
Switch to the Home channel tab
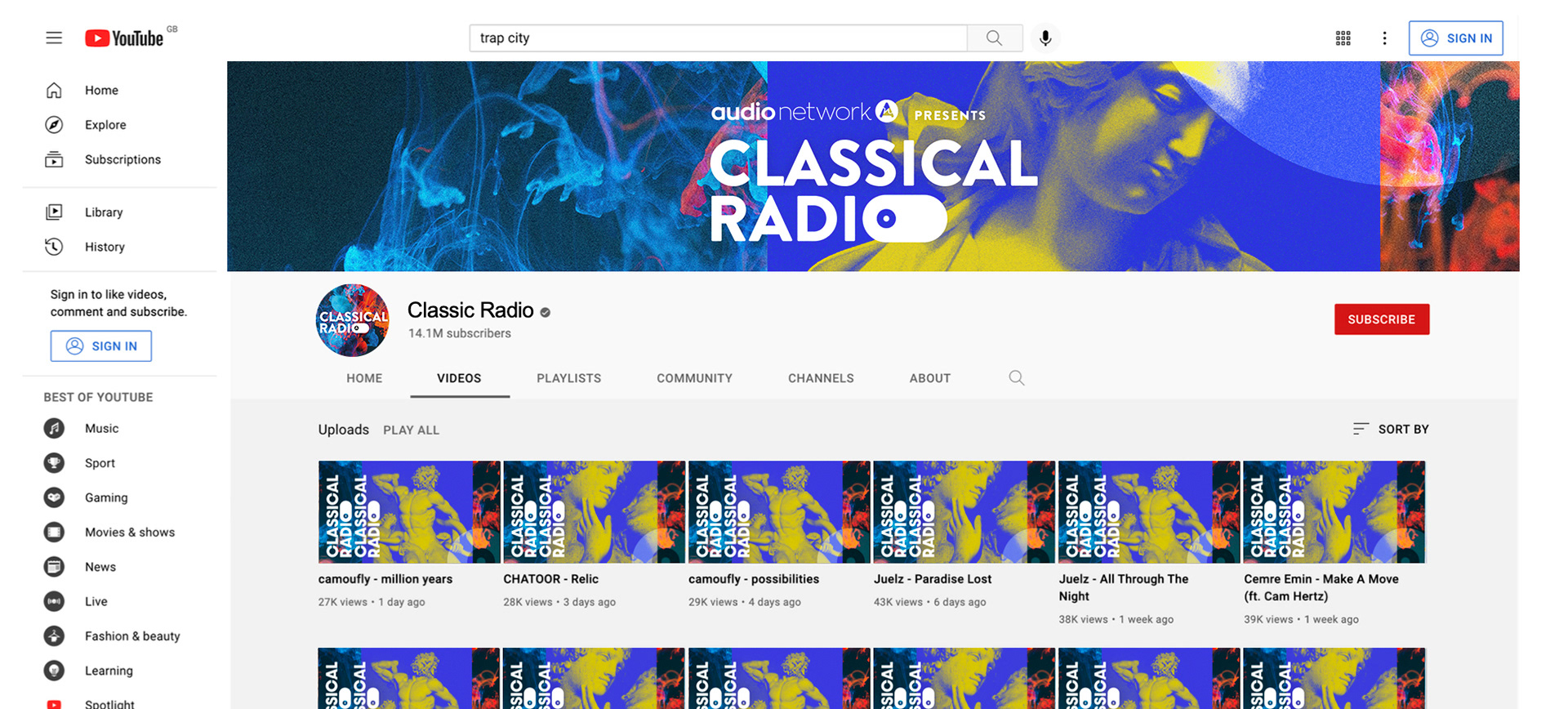coord(364,378)
